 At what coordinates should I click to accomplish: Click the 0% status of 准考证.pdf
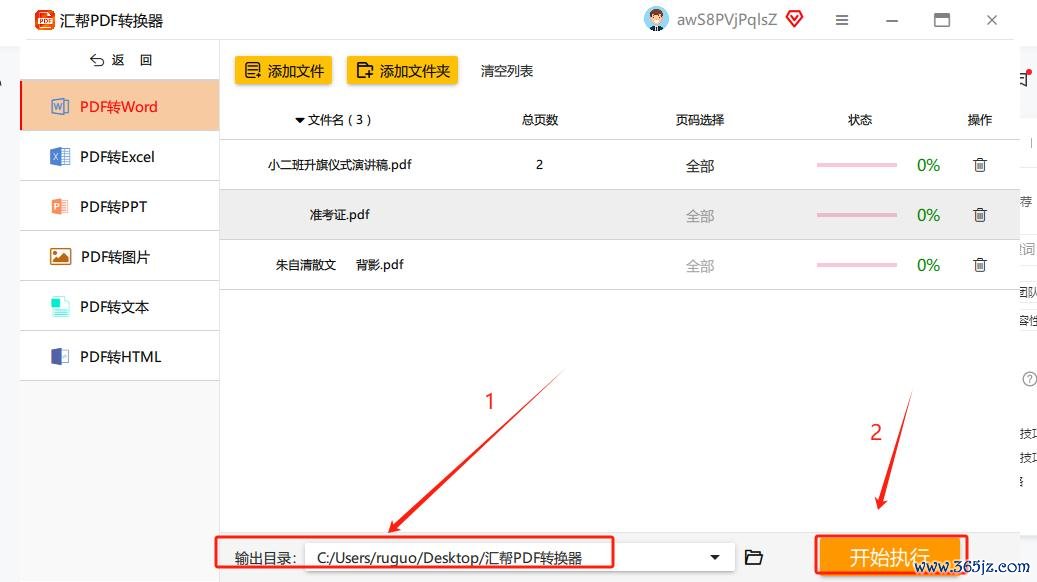click(928, 216)
